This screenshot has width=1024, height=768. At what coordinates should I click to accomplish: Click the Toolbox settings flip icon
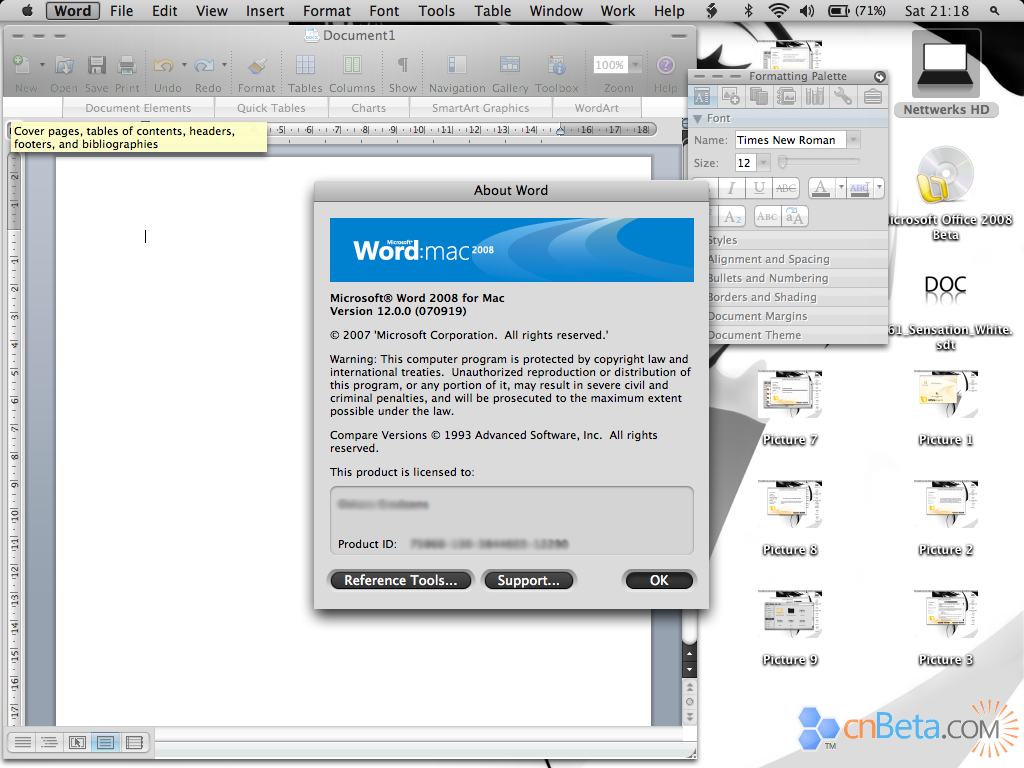tap(880, 77)
